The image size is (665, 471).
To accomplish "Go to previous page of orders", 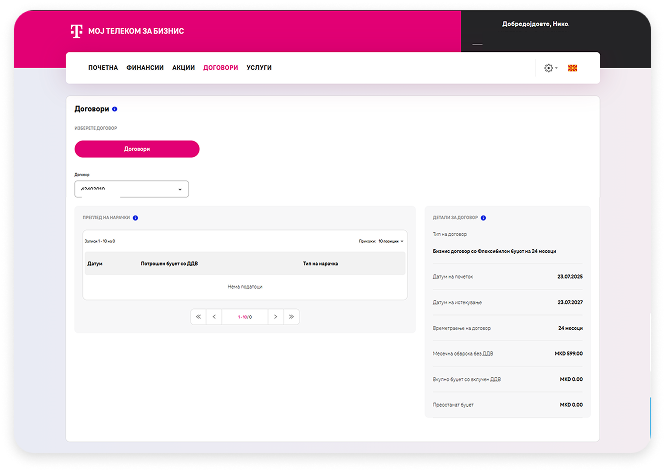I will coord(214,316).
